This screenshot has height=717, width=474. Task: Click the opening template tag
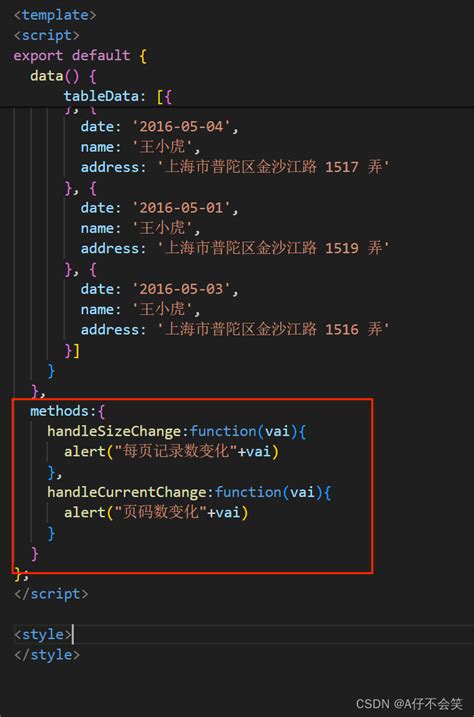point(55,15)
